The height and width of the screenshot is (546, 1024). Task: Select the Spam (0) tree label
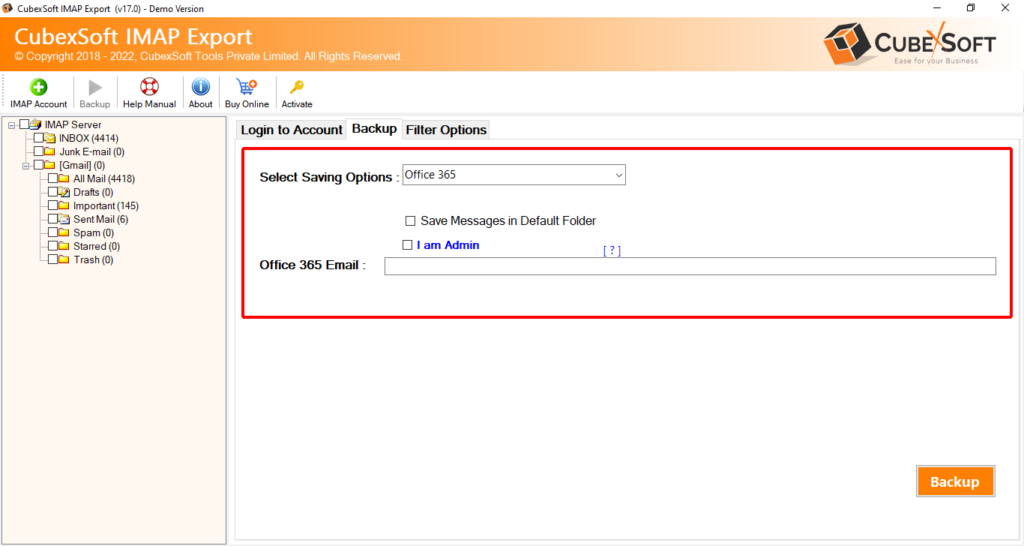coord(93,233)
